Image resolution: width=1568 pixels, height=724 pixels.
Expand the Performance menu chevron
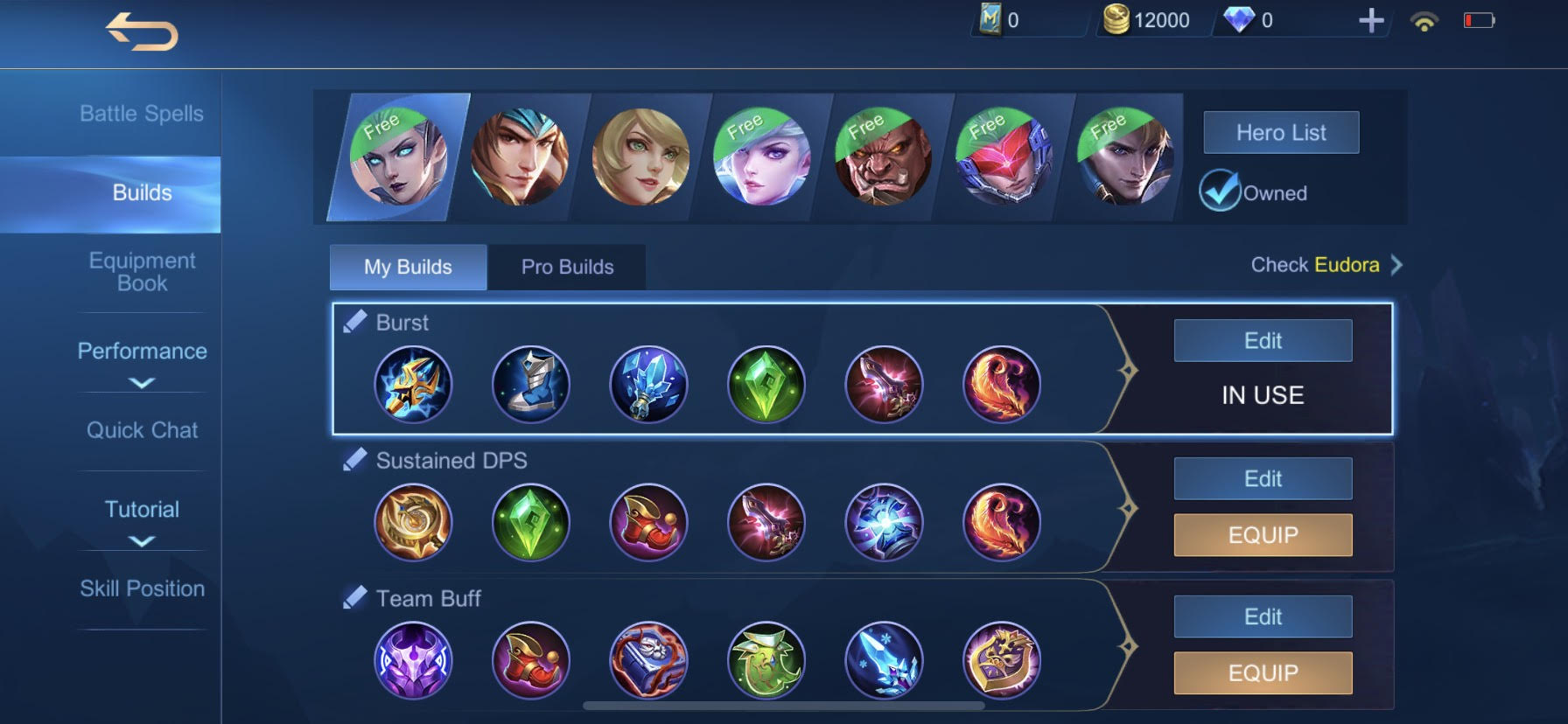[x=142, y=383]
